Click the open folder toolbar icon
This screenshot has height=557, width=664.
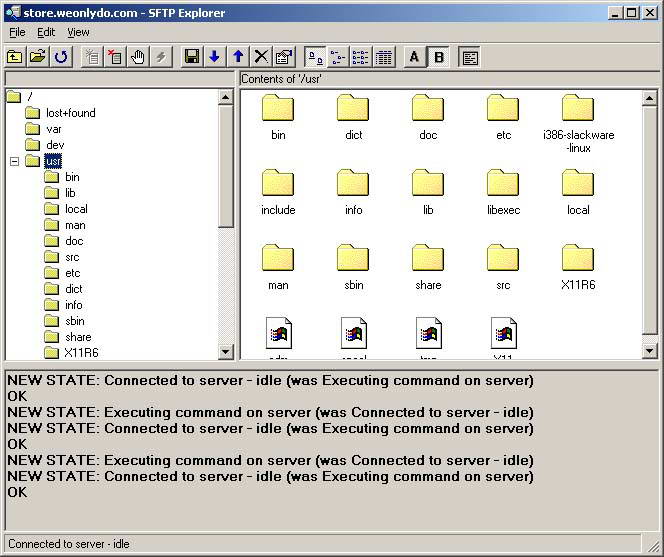(38, 57)
